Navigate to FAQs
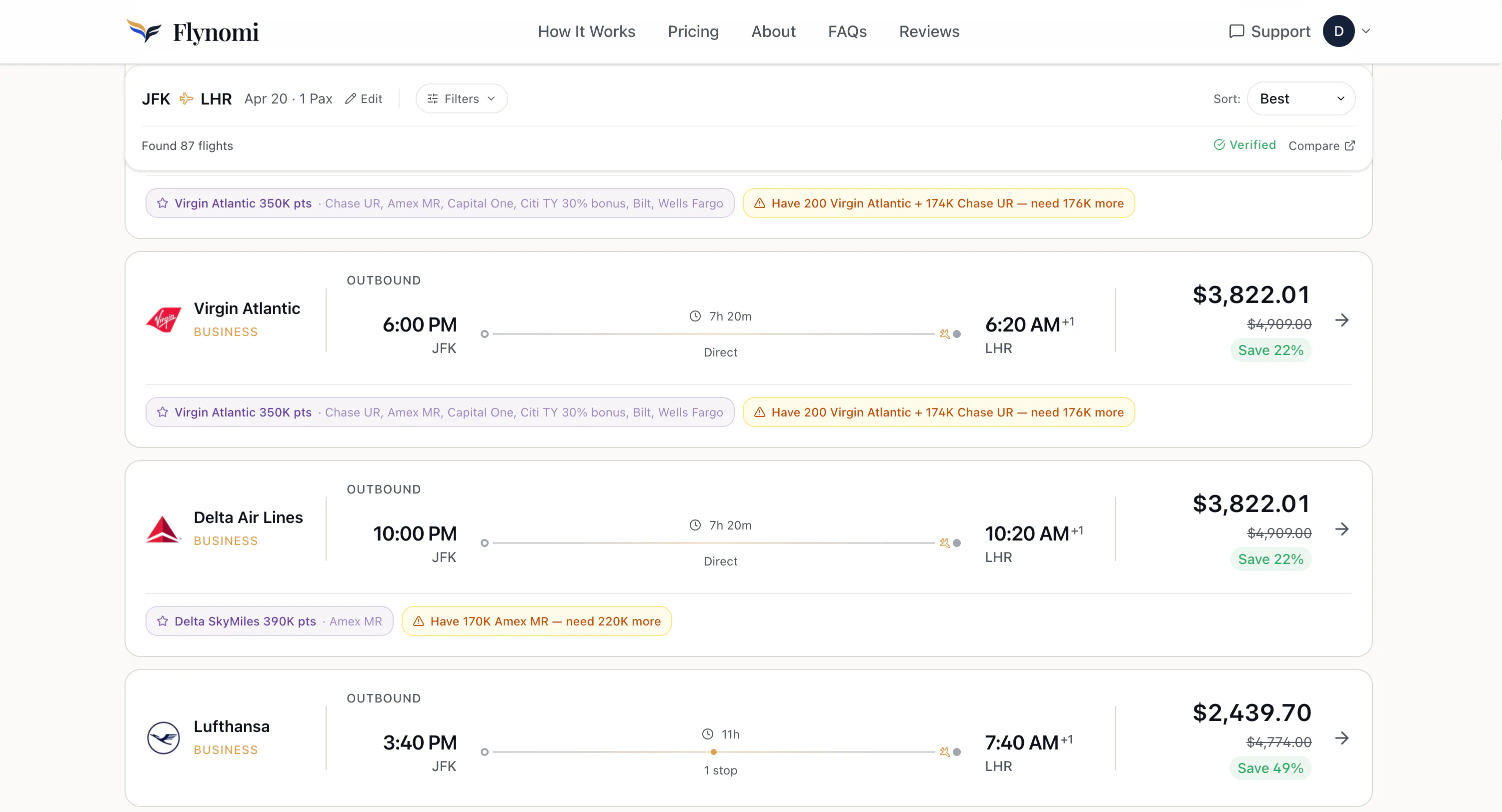The image size is (1502, 812). tap(847, 31)
